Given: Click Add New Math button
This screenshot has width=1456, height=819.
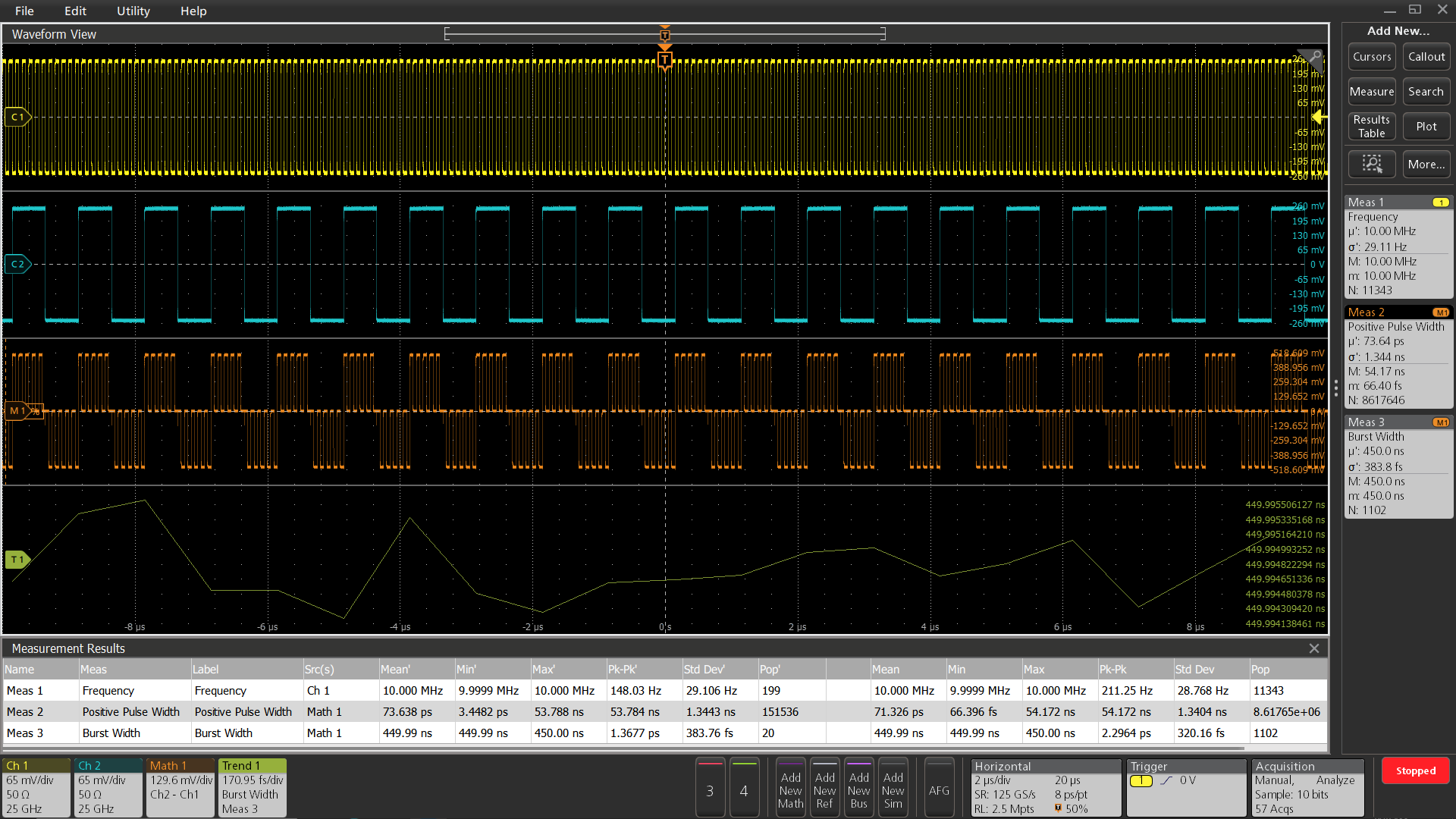Looking at the screenshot, I should click(x=790, y=788).
